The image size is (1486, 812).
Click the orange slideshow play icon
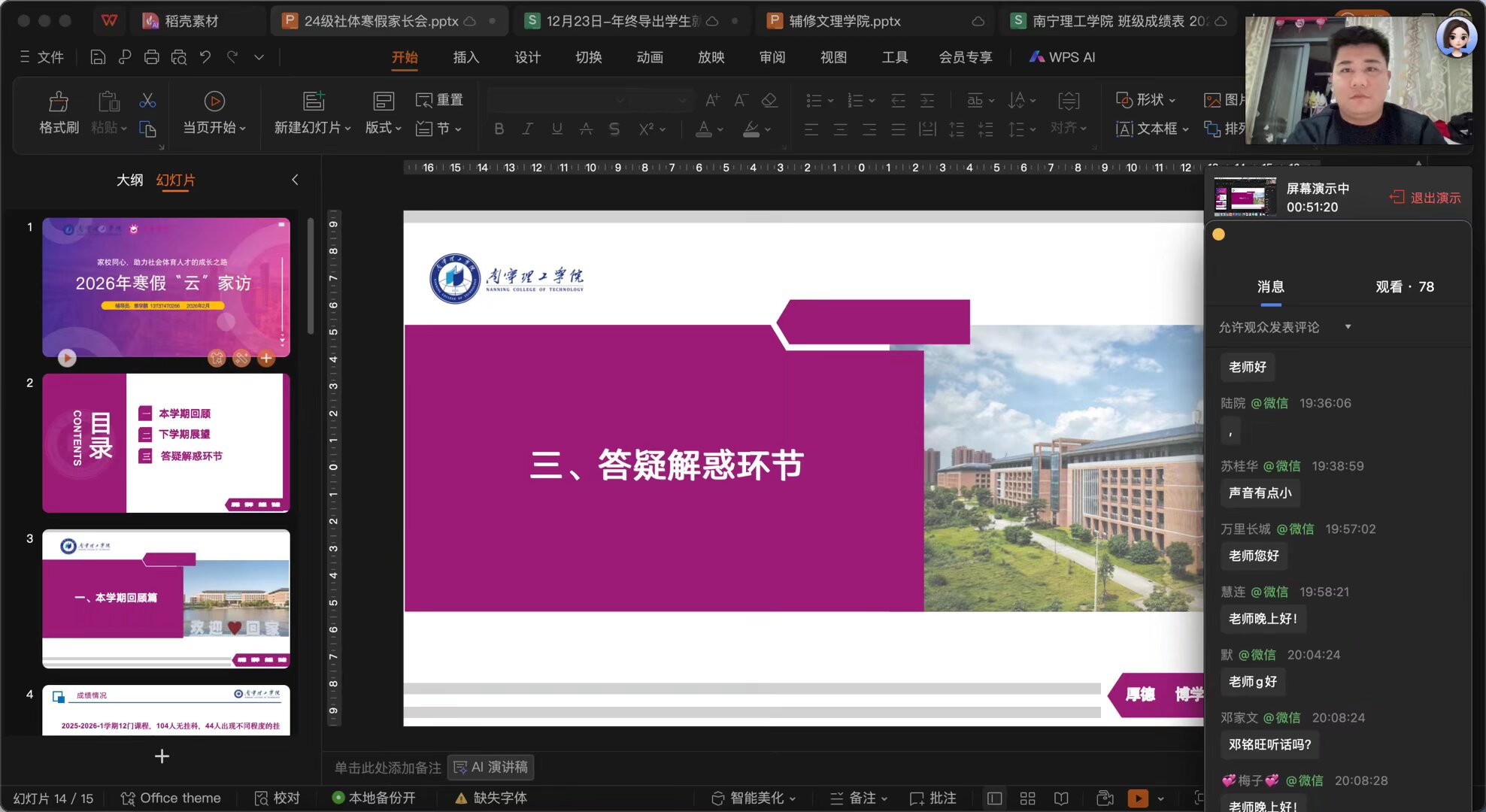pos(1137,798)
